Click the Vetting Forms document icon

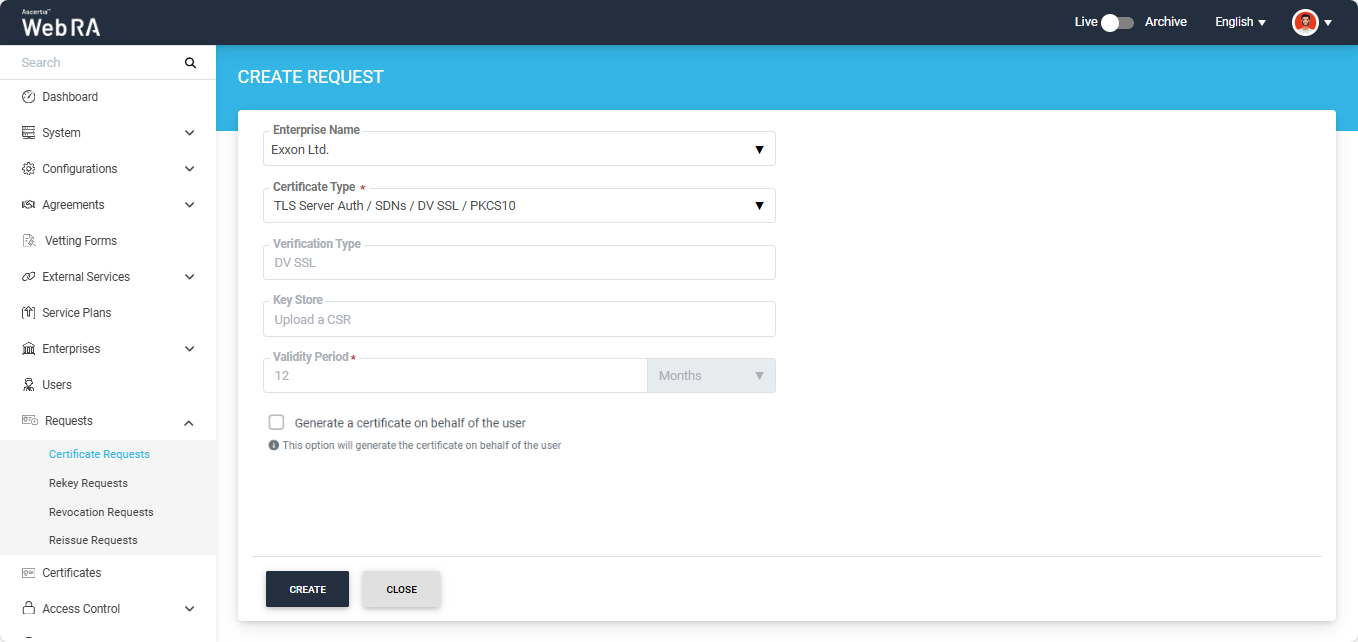(x=29, y=241)
